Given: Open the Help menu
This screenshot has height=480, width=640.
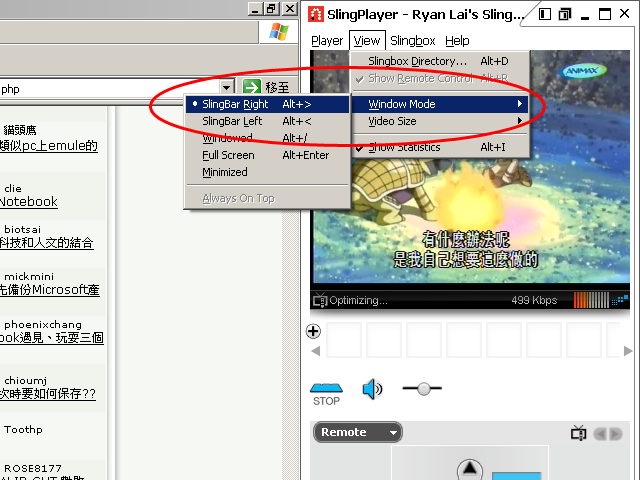Looking at the screenshot, I should 457,41.
